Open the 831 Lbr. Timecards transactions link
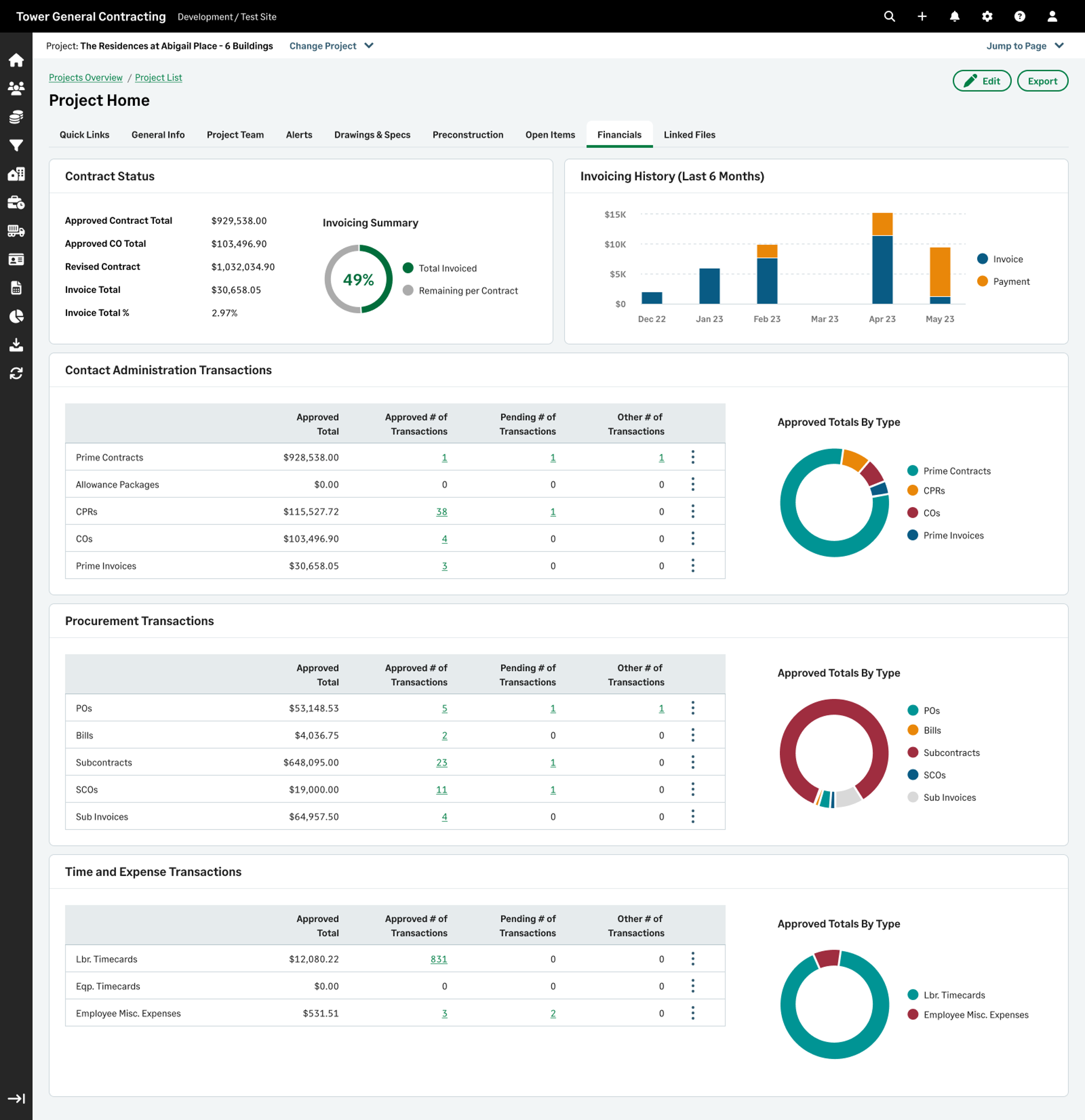 coord(439,959)
